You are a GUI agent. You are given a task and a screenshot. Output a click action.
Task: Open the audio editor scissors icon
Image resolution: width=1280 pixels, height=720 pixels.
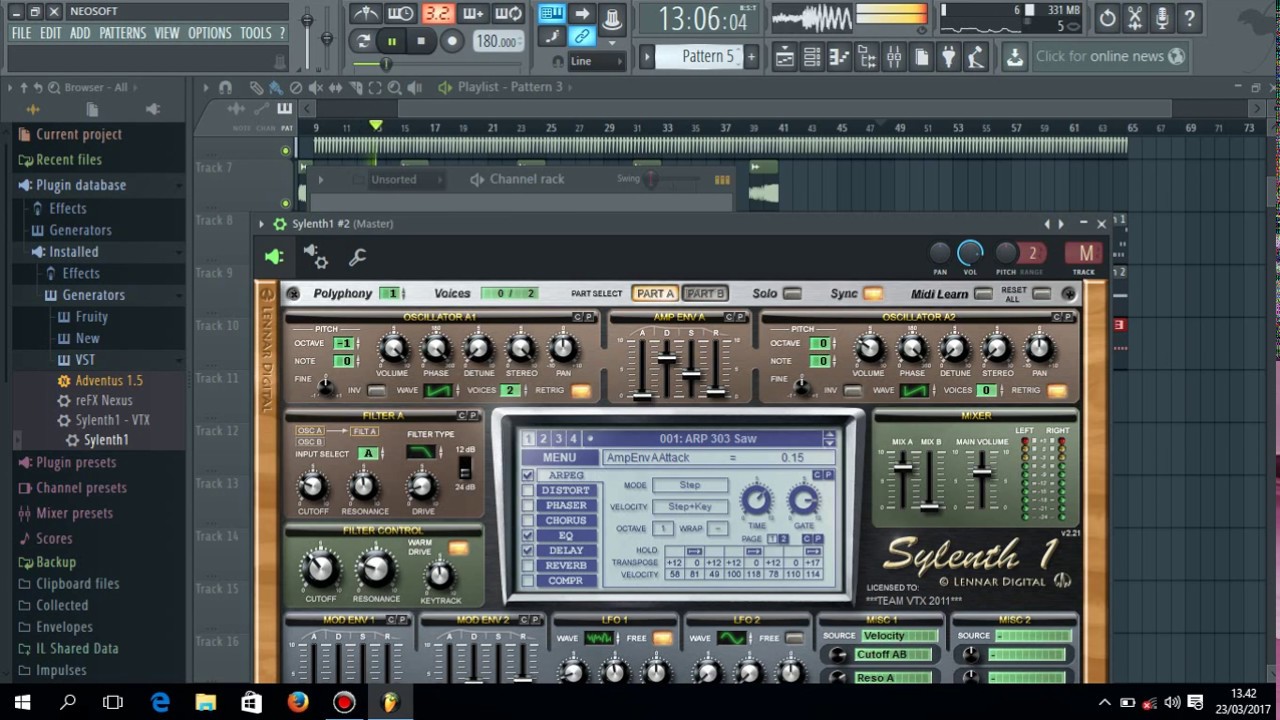[1135, 18]
